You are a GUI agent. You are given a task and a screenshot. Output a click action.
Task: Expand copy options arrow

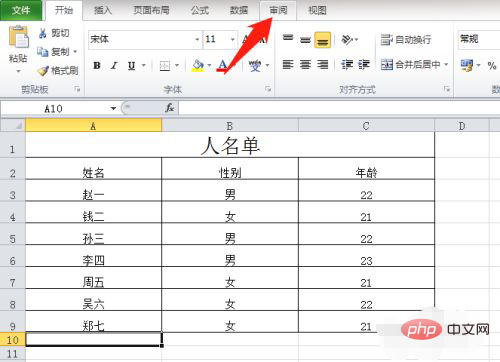pyautogui.click(x=75, y=52)
